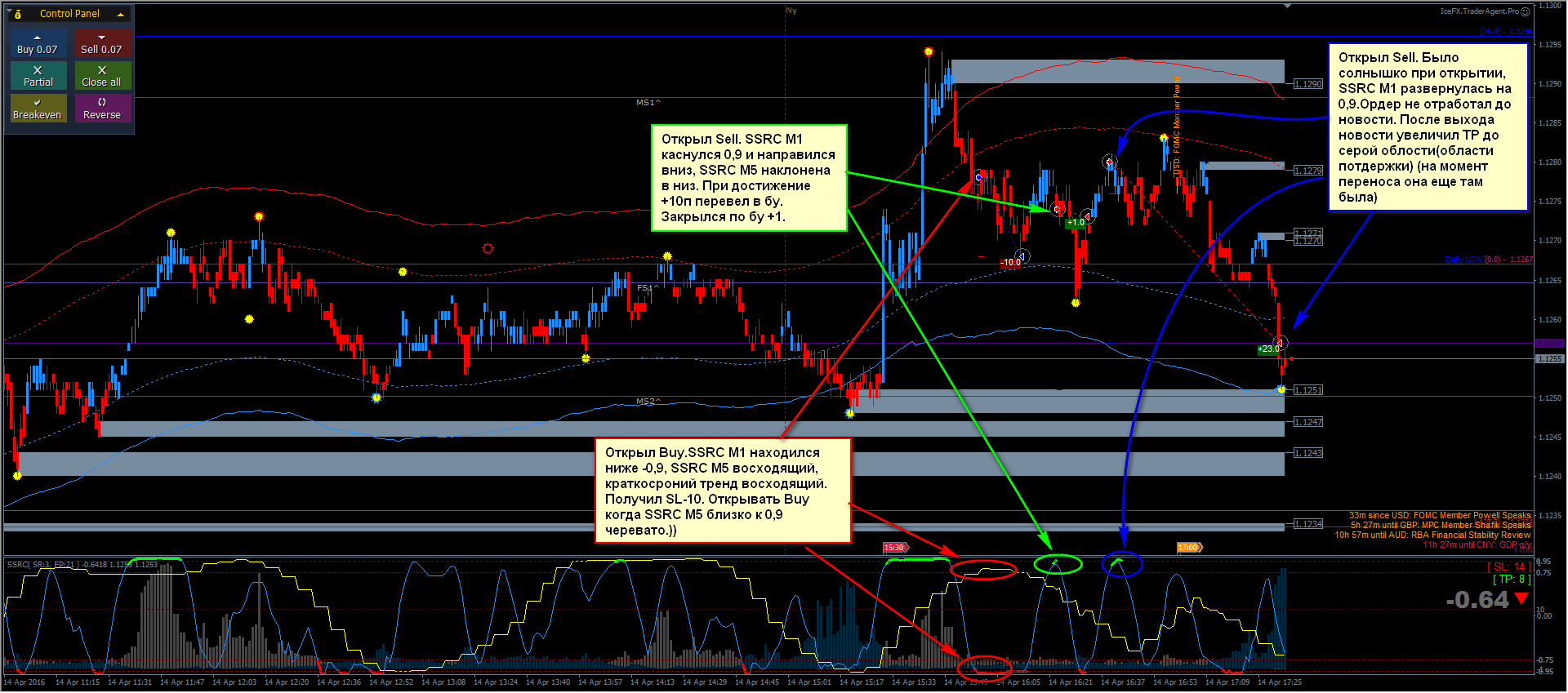Click the order close arrow above +23.0
The width and height of the screenshot is (1568, 693).
coord(1281,342)
